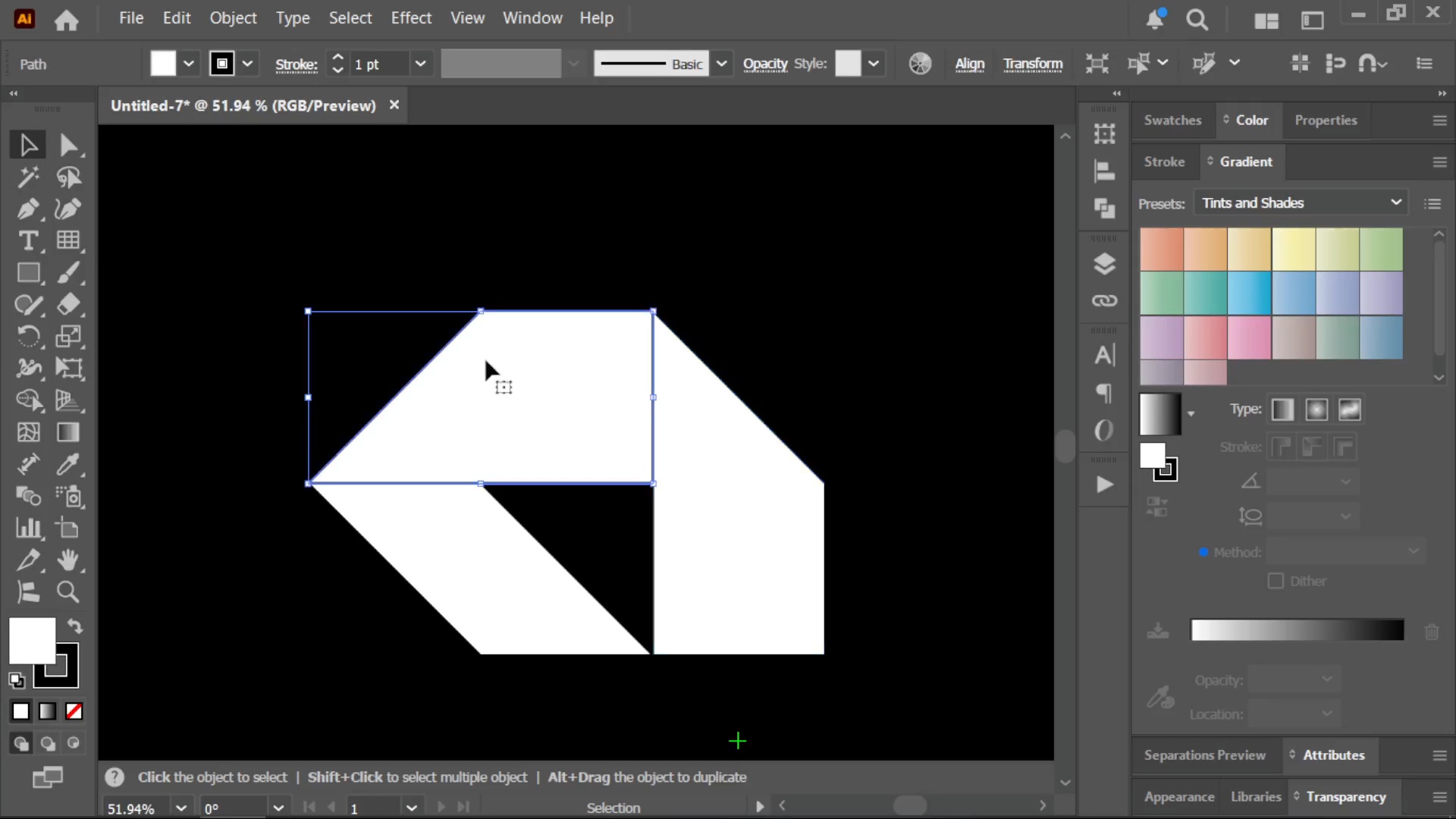The width and height of the screenshot is (1456, 819).
Task: Open the Appearance panel tab
Action: point(1179,796)
